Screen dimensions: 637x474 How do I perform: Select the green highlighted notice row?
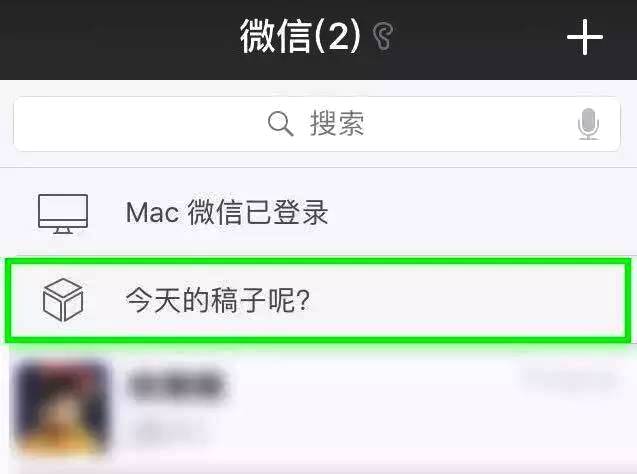tap(318, 300)
